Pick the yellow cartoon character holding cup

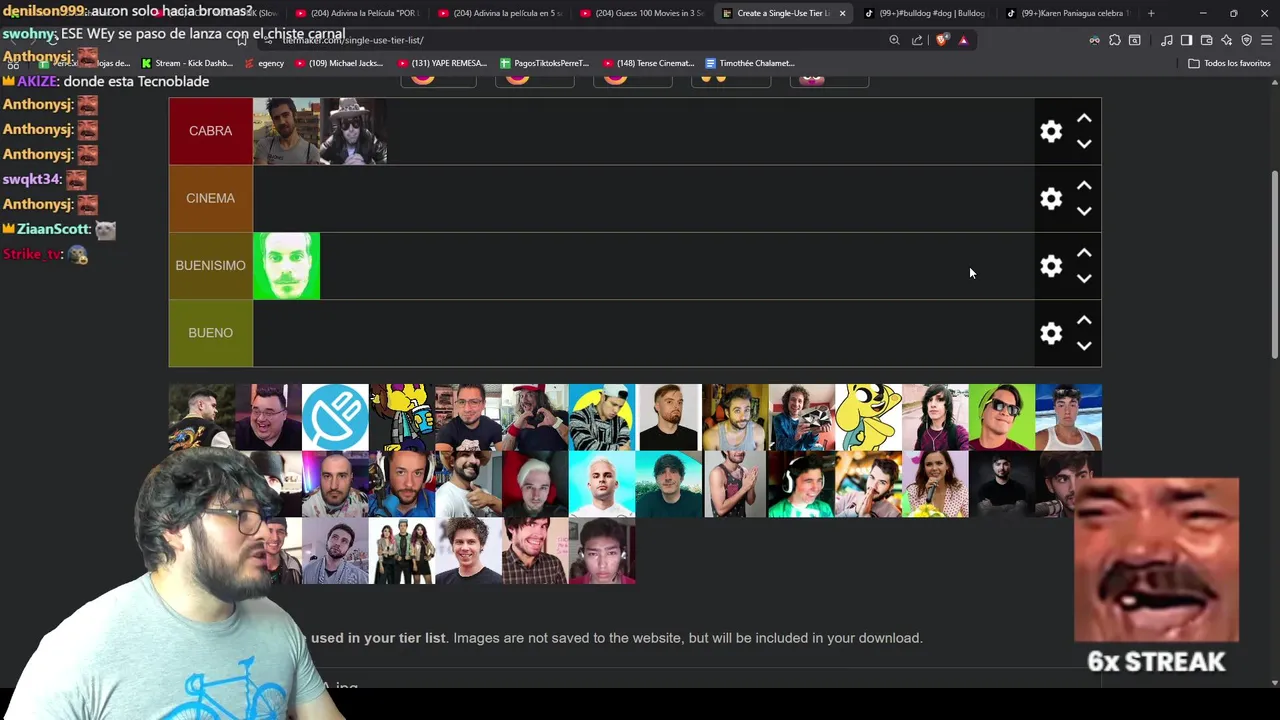point(402,417)
